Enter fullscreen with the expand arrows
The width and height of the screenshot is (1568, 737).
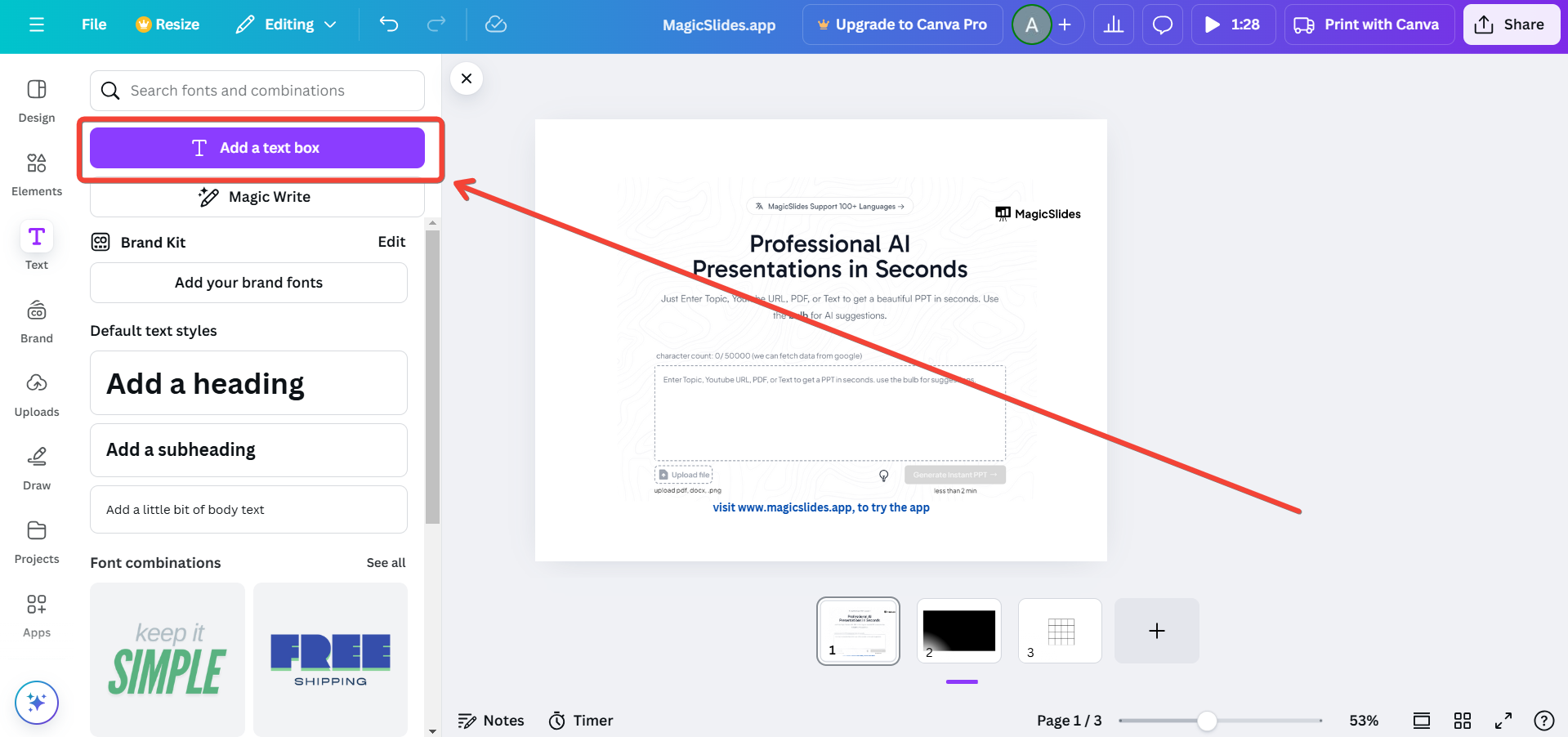pos(1503,721)
